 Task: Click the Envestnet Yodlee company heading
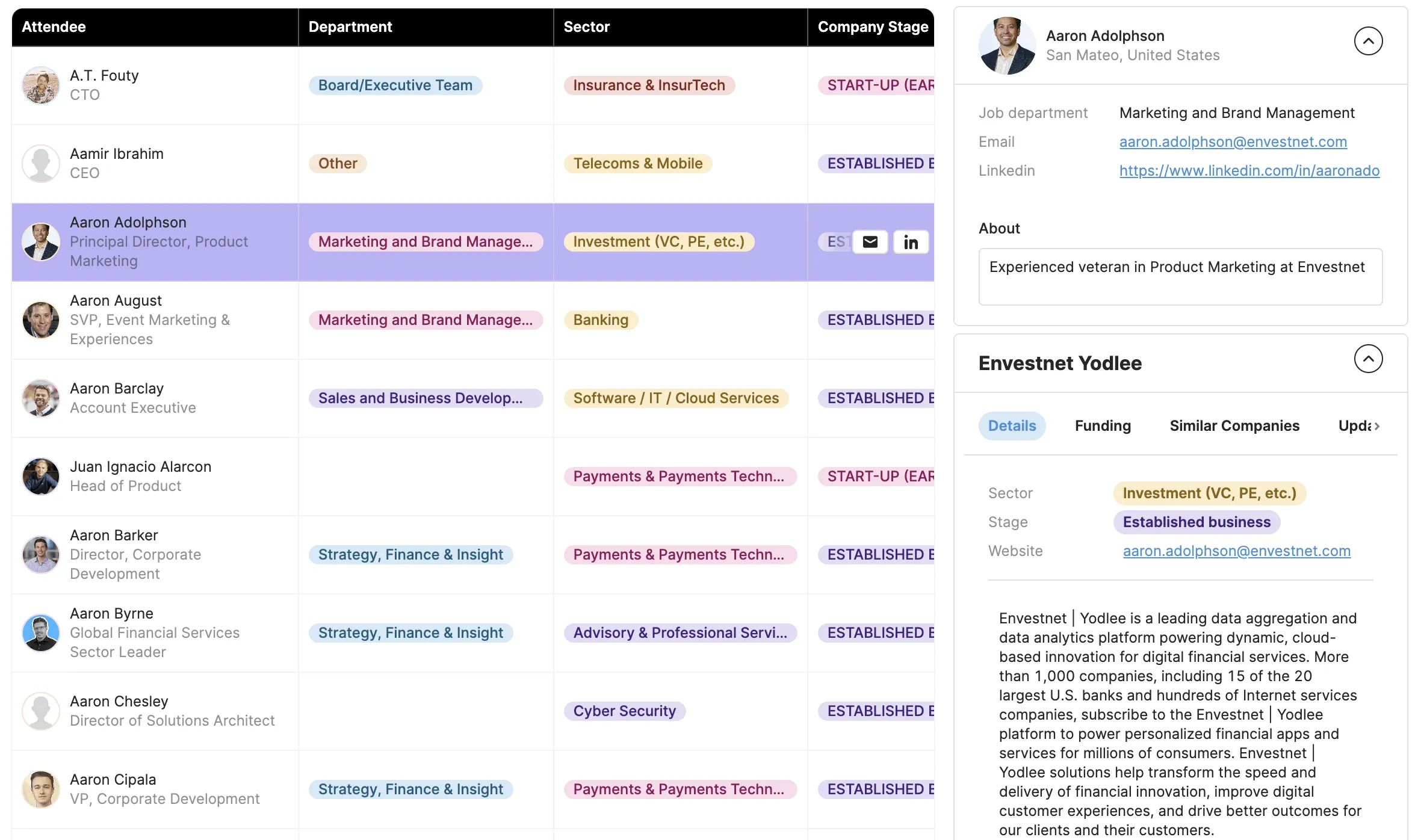[1060, 363]
